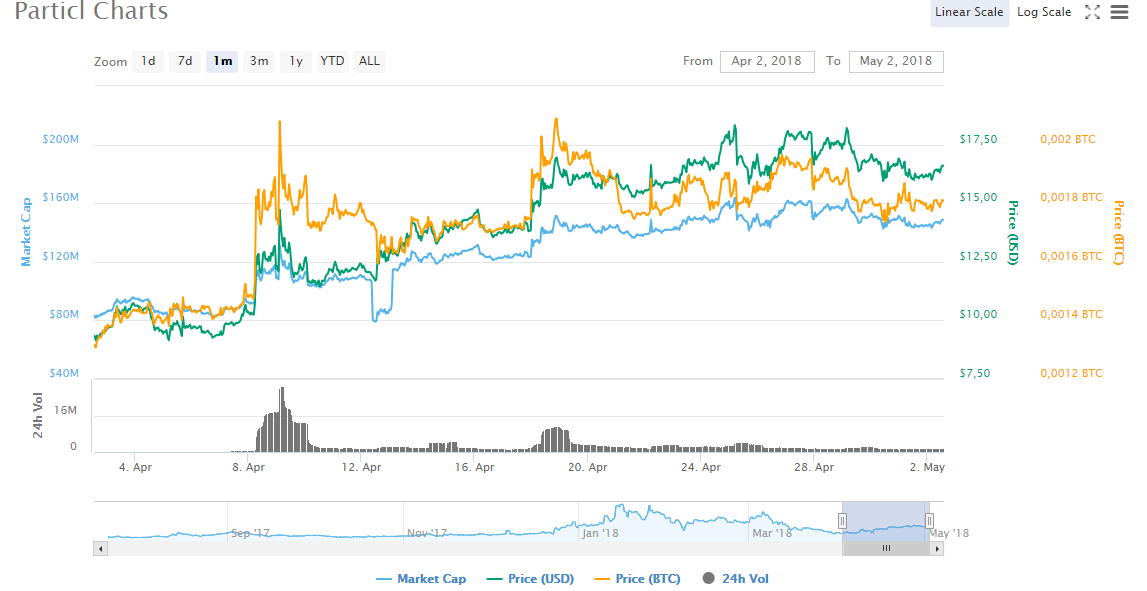Click the 28. Apr axis label
The height and width of the screenshot is (591, 1147).
click(814, 467)
